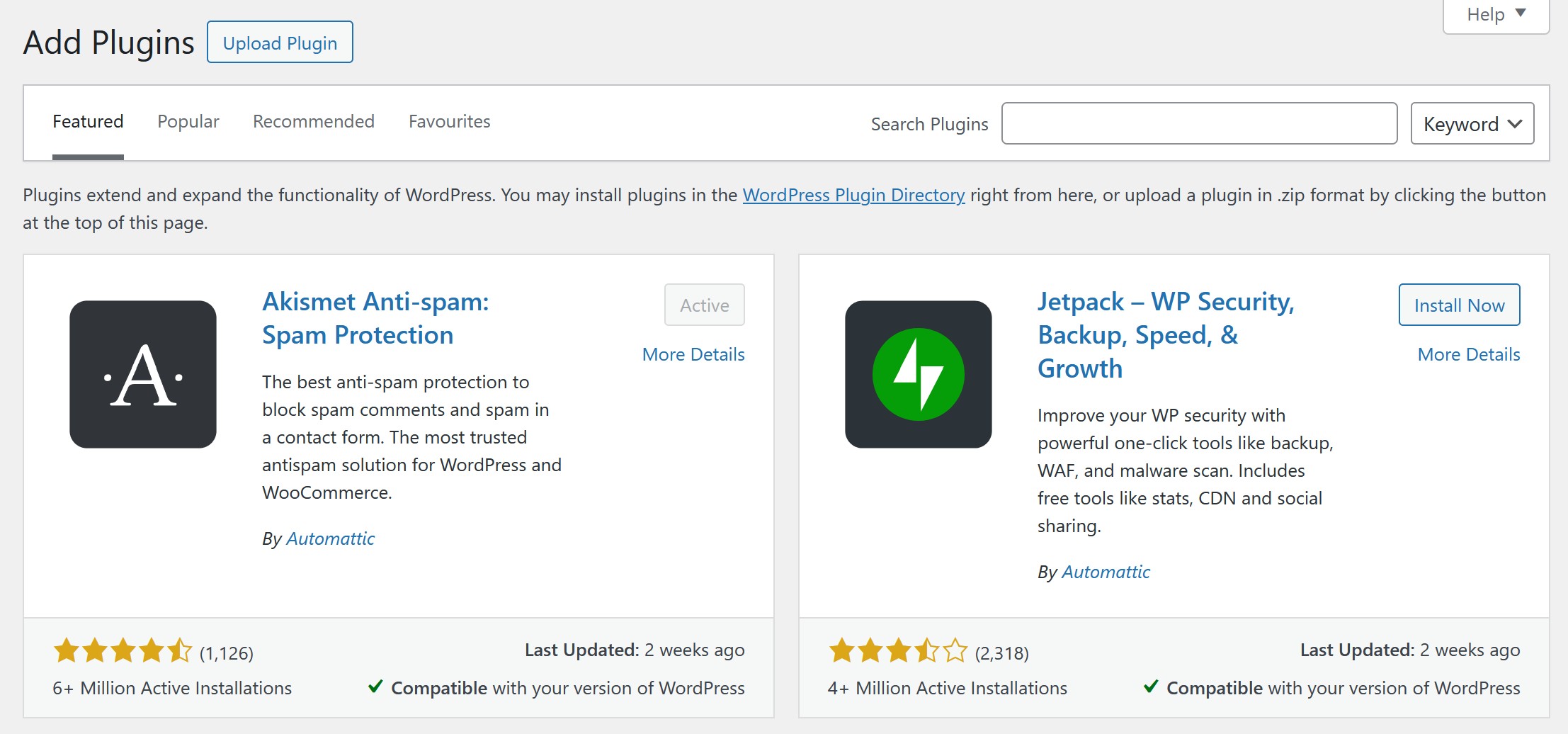Click the Jetpack plugin icon
Image resolution: width=1568 pixels, height=734 pixels.
tap(919, 374)
